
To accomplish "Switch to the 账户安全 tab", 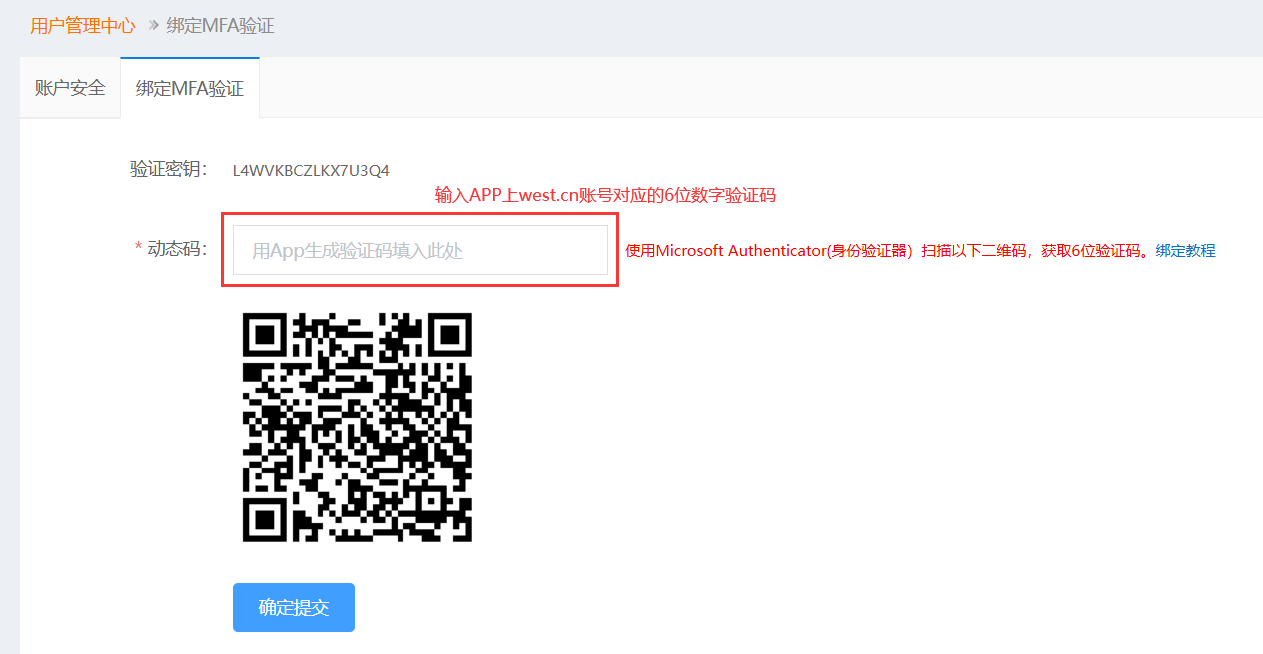I will pyautogui.click(x=70, y=88).
